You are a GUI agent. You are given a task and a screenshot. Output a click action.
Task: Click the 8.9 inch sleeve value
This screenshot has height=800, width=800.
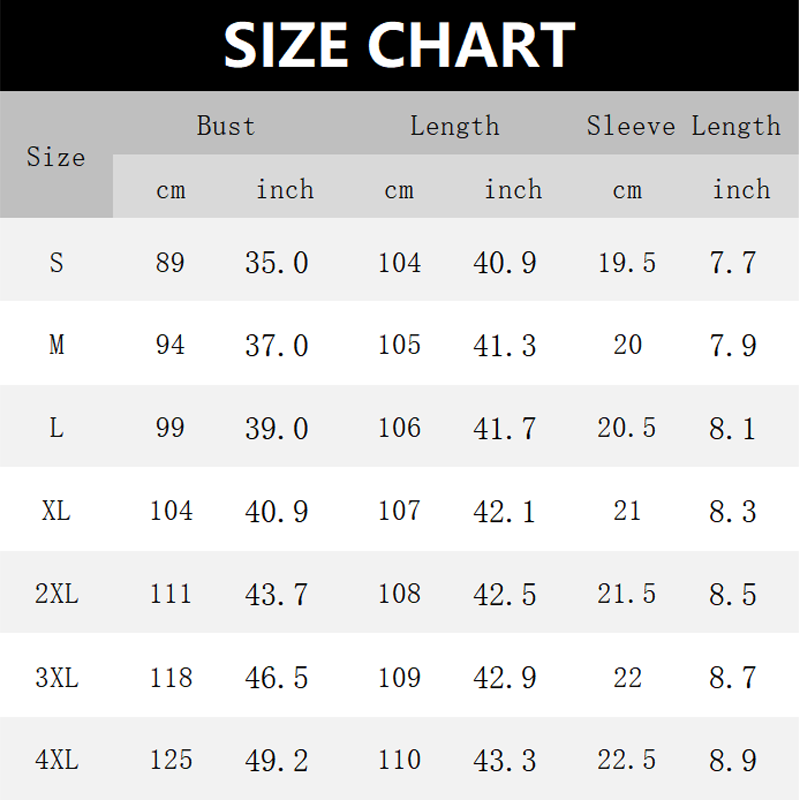point(733,760)
